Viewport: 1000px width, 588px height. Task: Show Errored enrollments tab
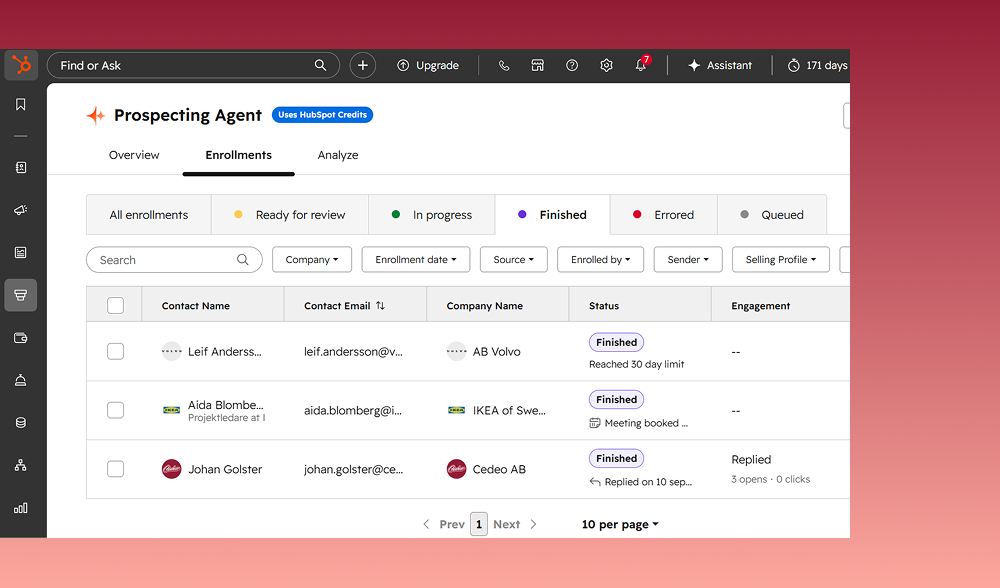[663, 215]
